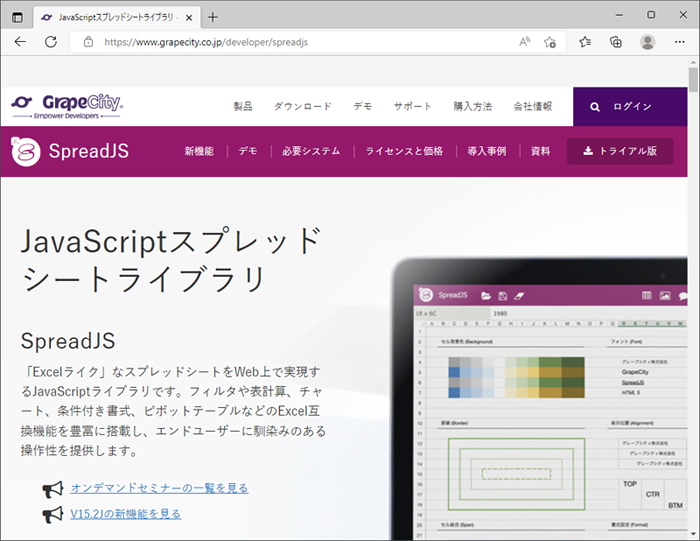Open オンデマンドセミナーの一覧を見る link
Image resolution: width=700 pixels, height=541 pixels.
[x=159, y=488]
